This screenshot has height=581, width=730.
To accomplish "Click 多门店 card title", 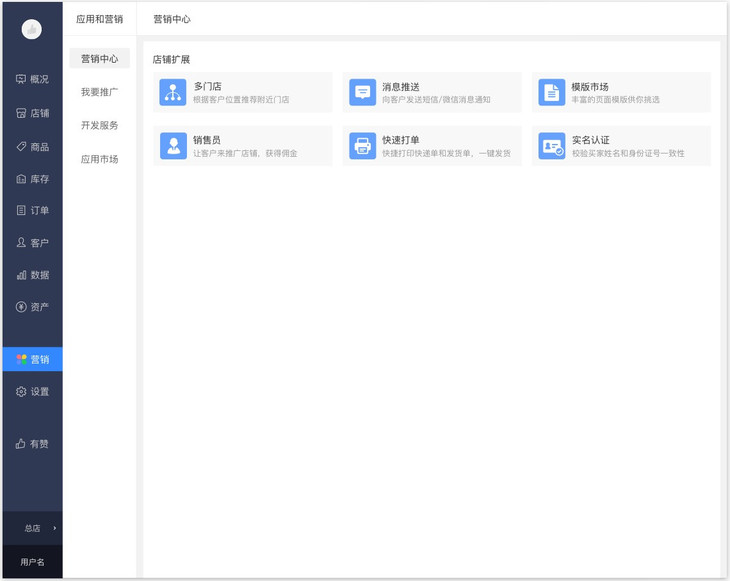I will pyautogui.click(x=208, y=87).
